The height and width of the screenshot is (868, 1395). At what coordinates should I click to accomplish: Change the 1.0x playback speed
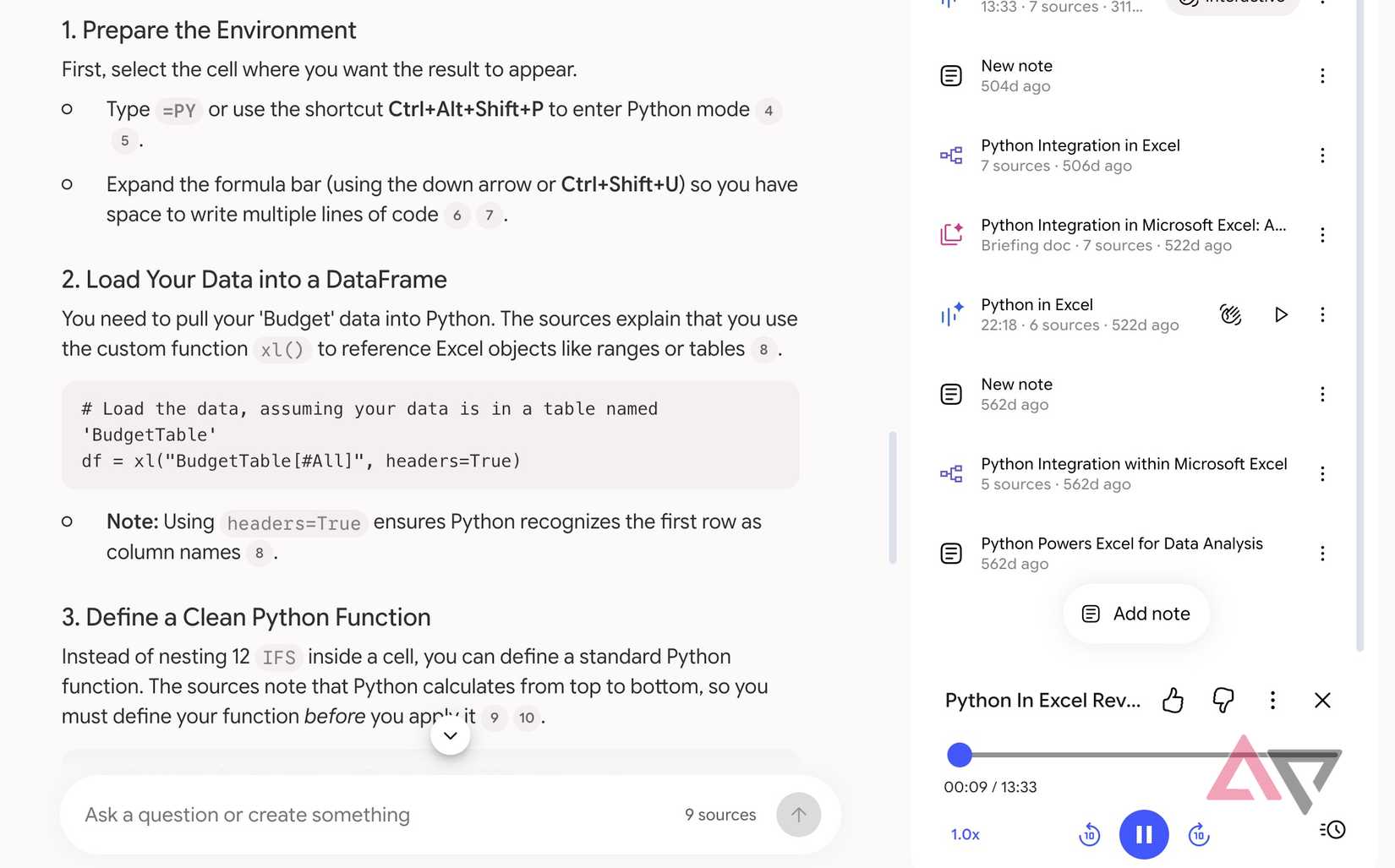point(966,834)
